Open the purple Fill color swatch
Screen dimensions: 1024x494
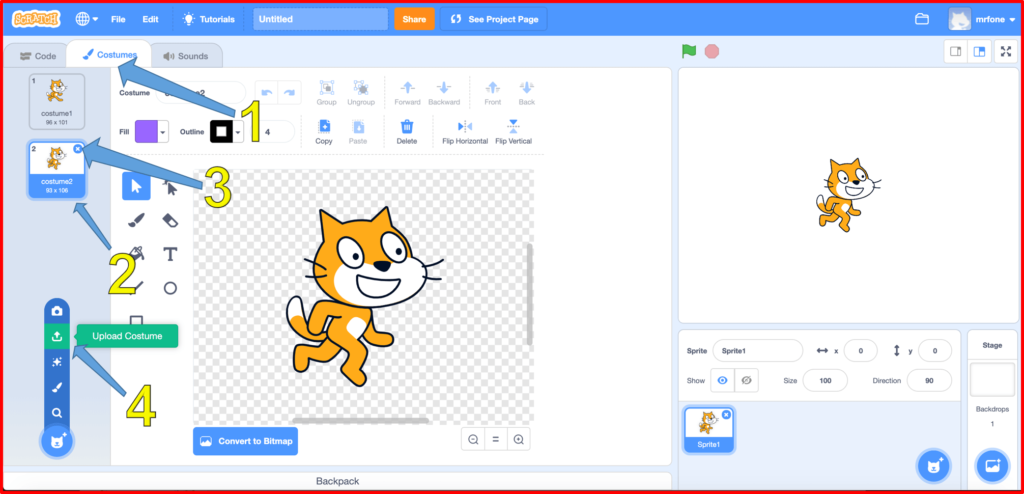152,131
